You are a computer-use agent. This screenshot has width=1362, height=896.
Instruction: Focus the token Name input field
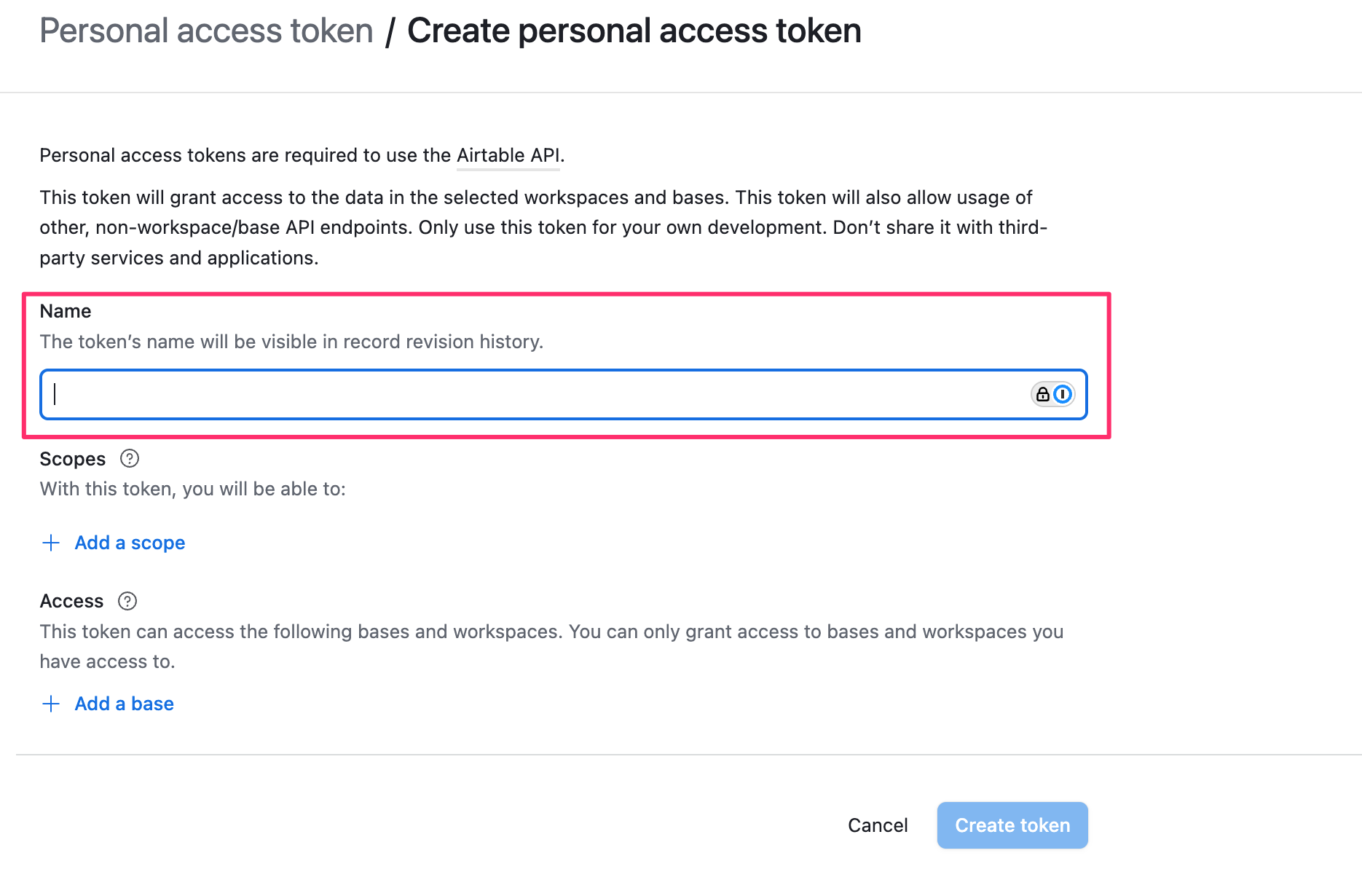[x=564, y=394]
